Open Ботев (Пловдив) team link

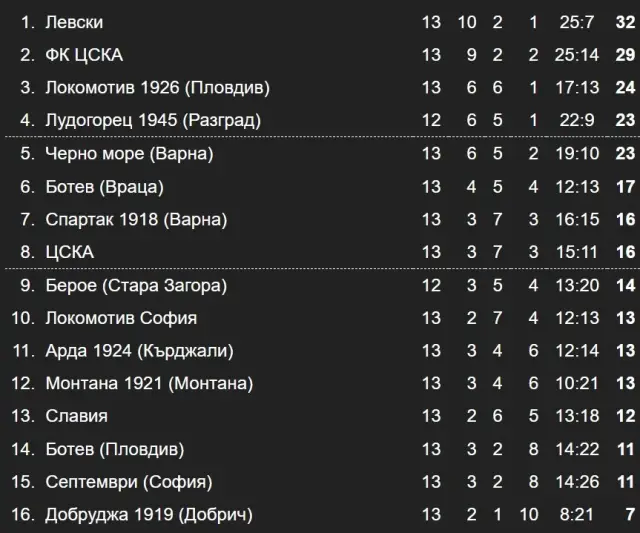click(x=114, y=449)
